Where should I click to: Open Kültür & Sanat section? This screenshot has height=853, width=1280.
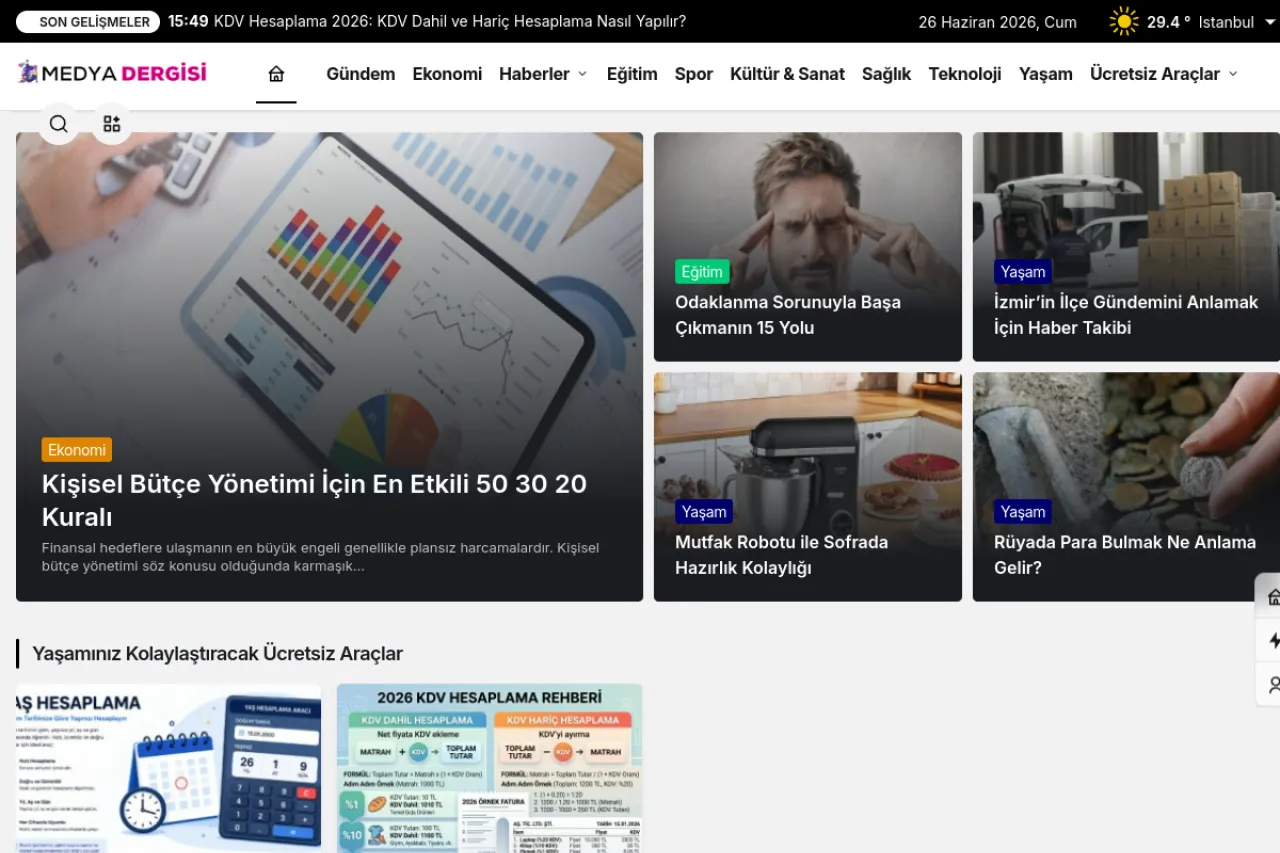coord(787,74)
